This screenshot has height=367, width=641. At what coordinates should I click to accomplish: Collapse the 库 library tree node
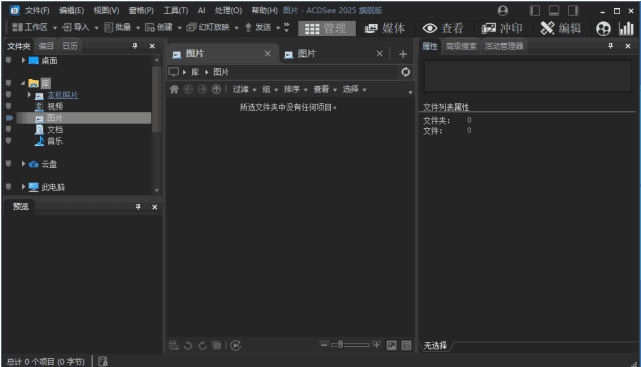(x=23, y=83)
